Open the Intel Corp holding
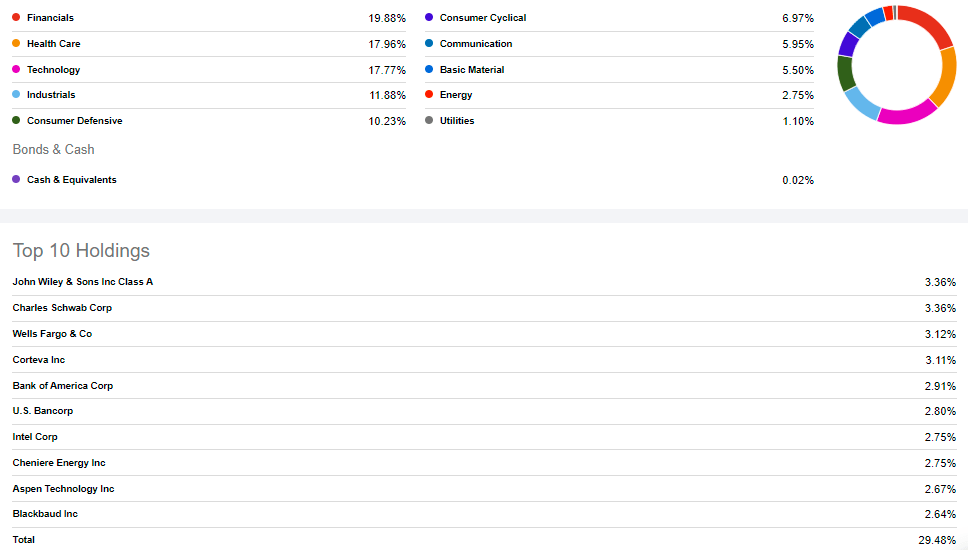The width and height of the screenshot is (968, 550). pos(35,437)
